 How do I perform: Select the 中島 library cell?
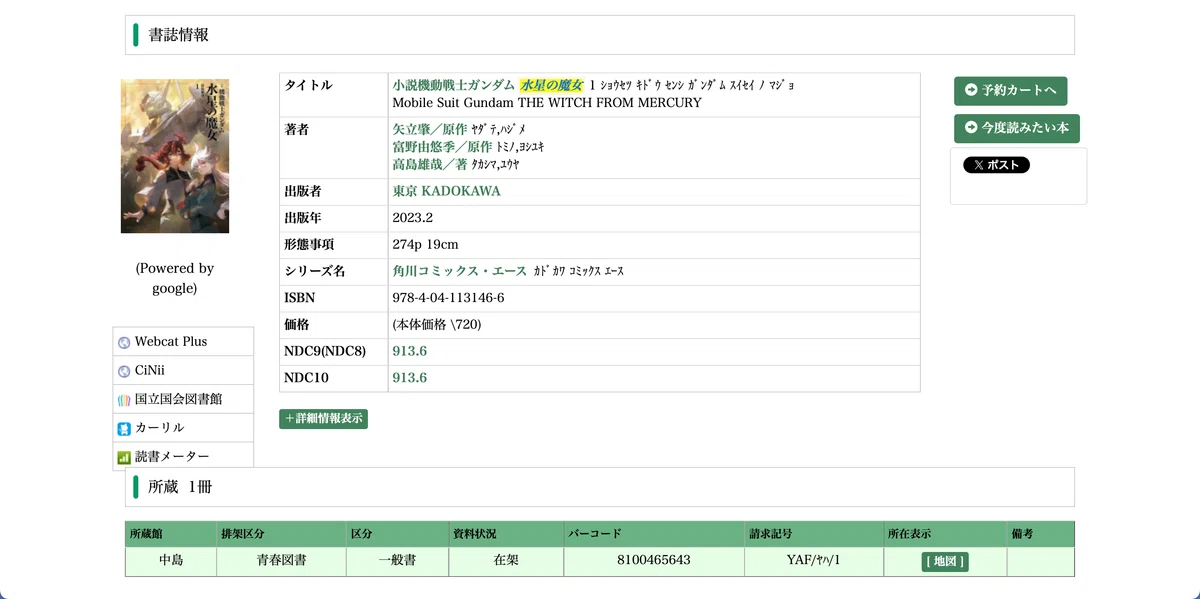[171, 561]
